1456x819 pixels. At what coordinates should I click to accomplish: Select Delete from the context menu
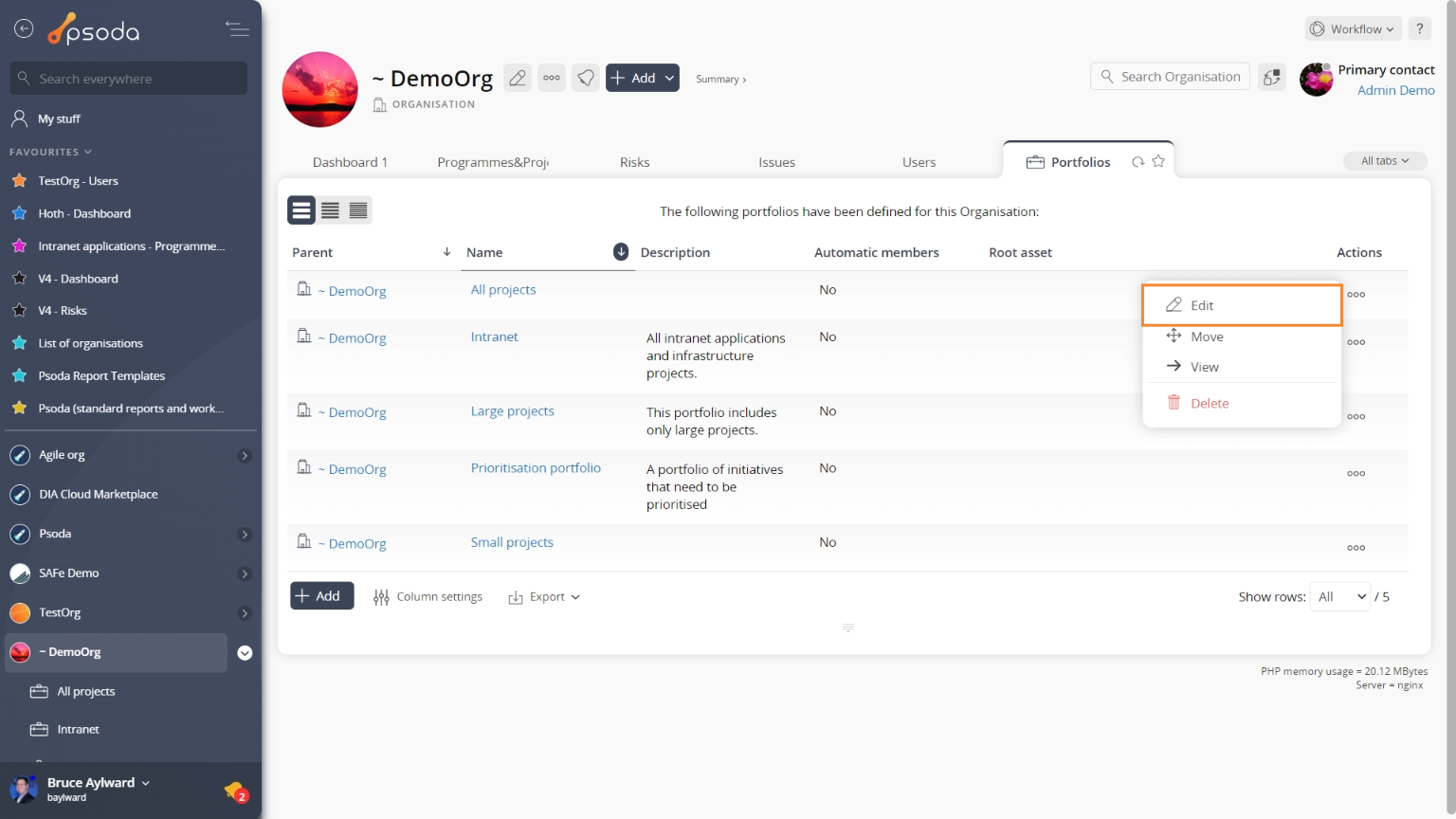[x=1242, y=403]
